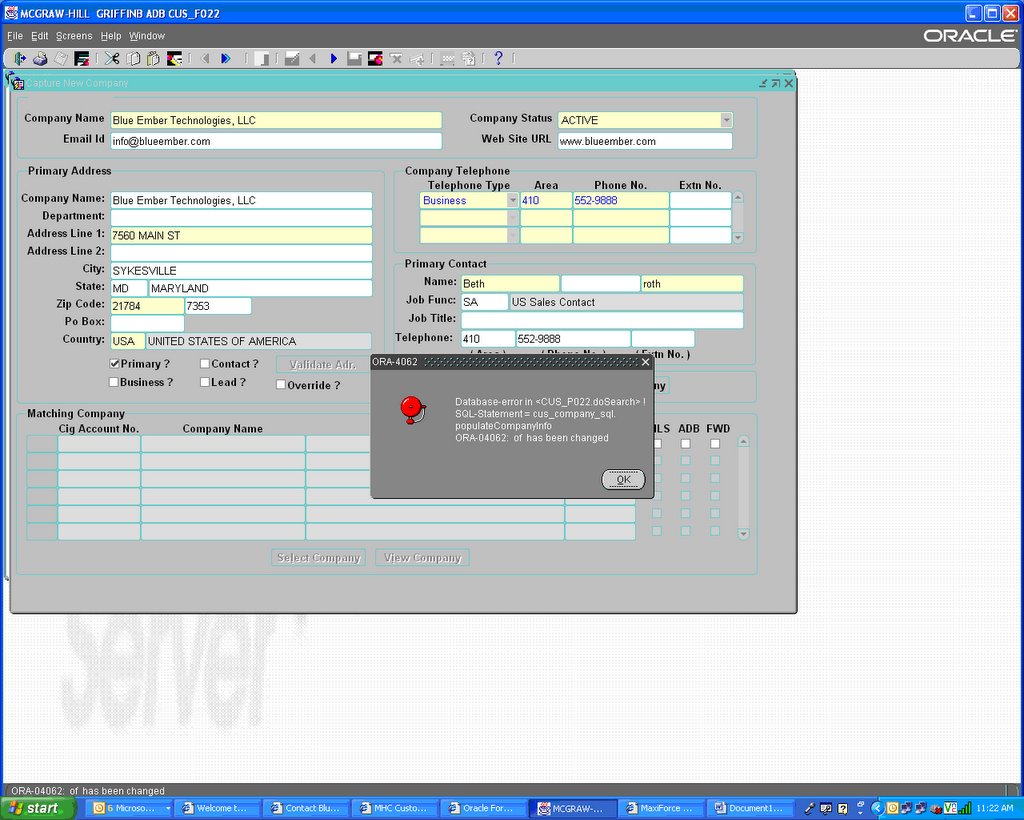Image resolution: width=1024 pixels, height=820 pixels.
Task: Click the green VE system tray icon
Action: click(950, 808)
